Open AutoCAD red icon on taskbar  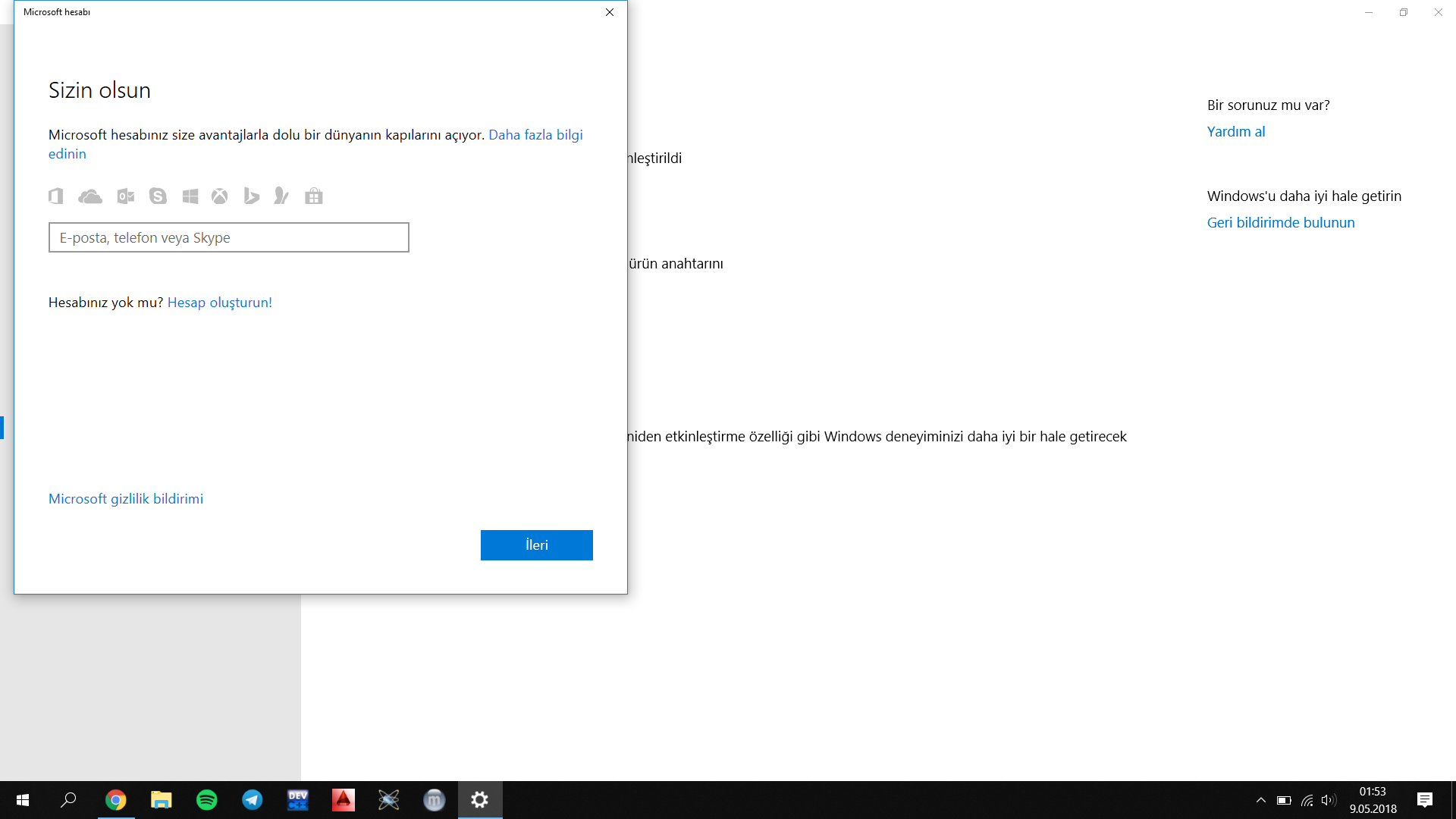(344, 800)
